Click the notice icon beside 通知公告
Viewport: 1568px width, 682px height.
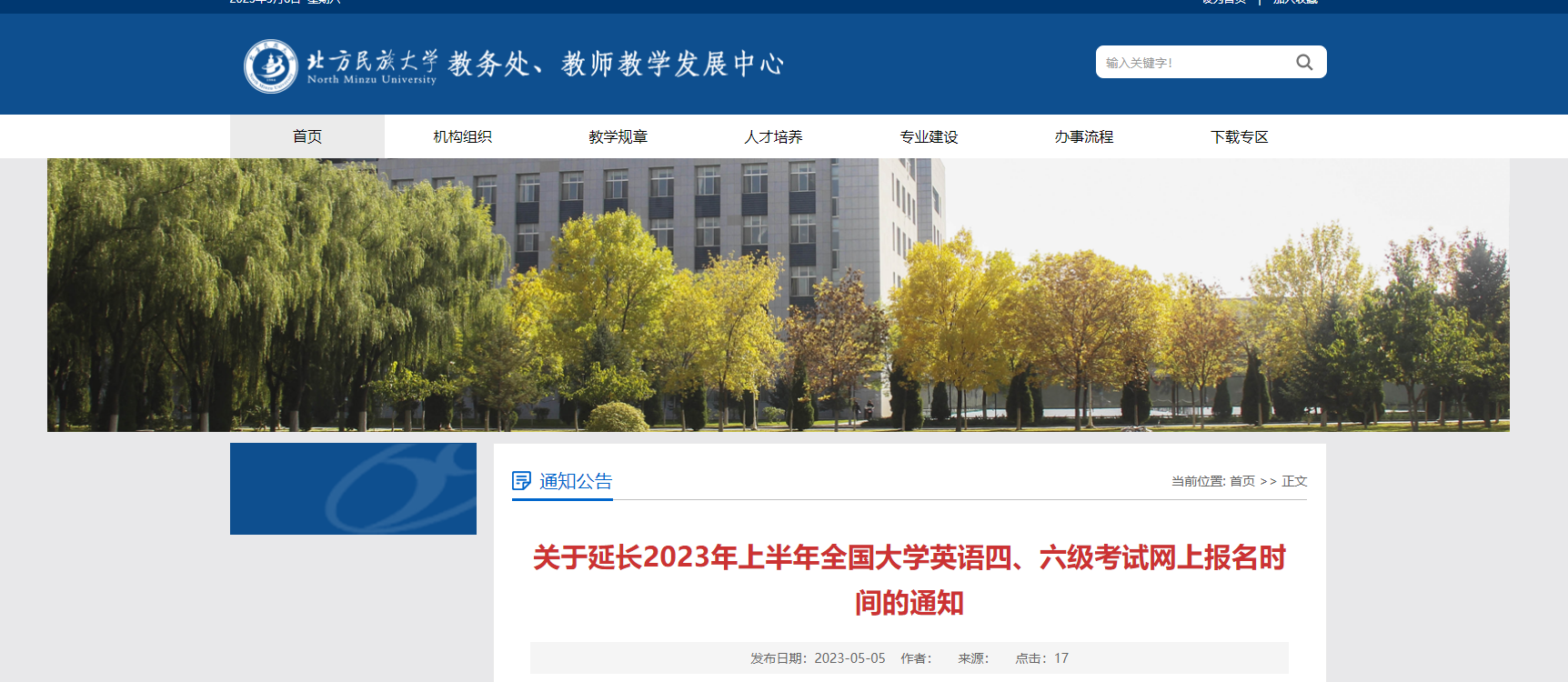(x=521, y=481)
